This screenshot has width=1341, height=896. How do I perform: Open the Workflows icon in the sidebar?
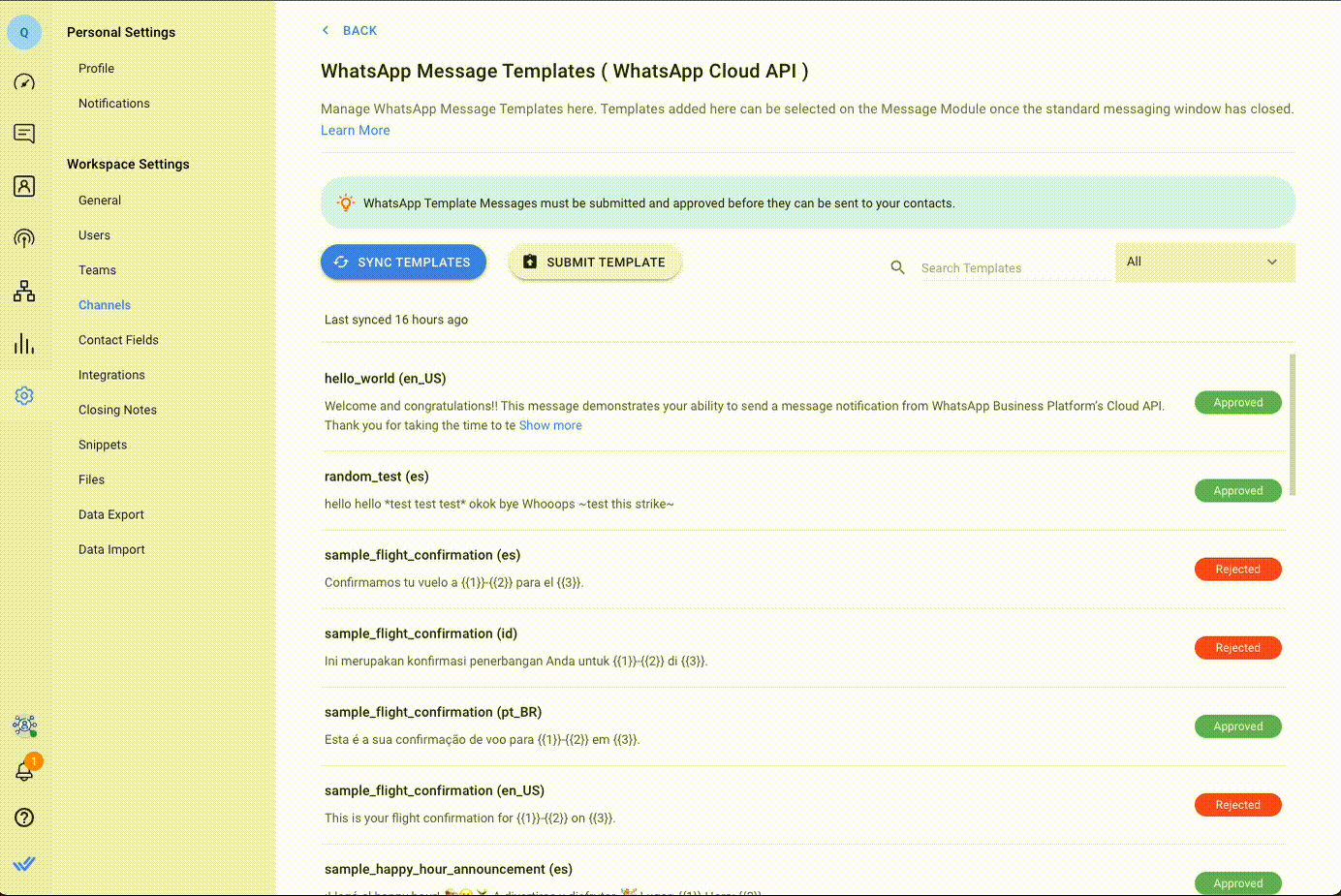coord(24,291)
